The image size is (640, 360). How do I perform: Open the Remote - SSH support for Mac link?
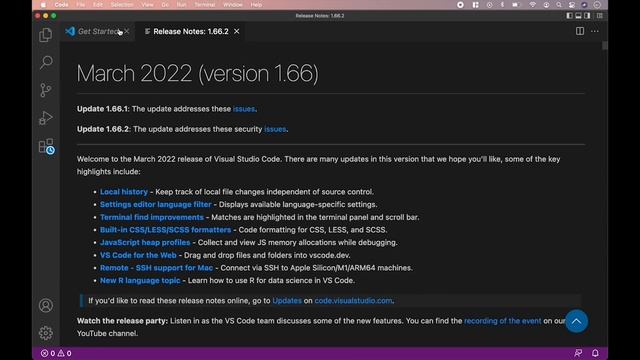click(x=156, y=268)
